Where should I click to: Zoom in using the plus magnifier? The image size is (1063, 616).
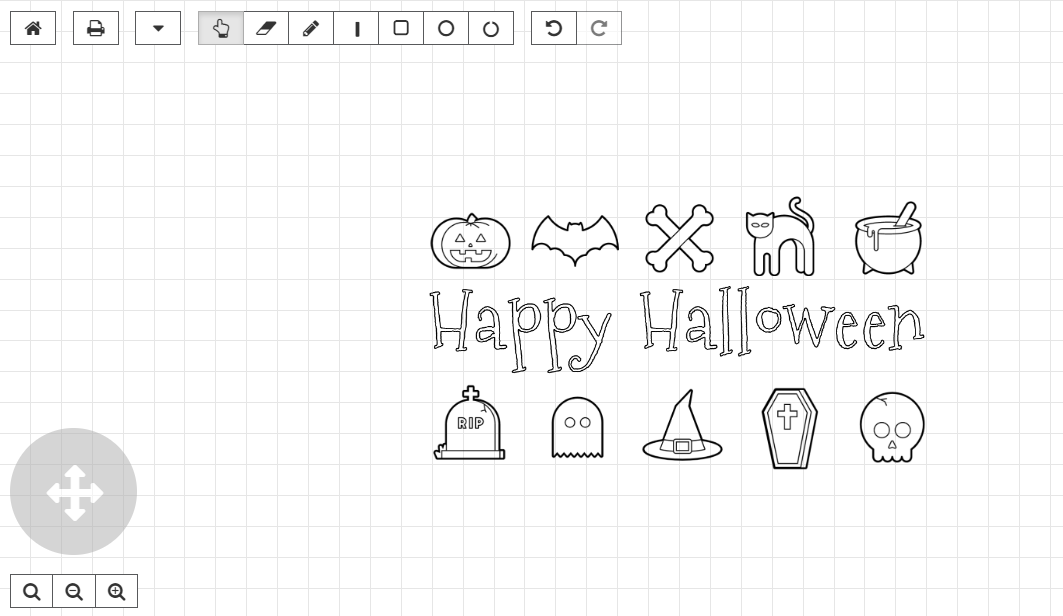(116, 591)
